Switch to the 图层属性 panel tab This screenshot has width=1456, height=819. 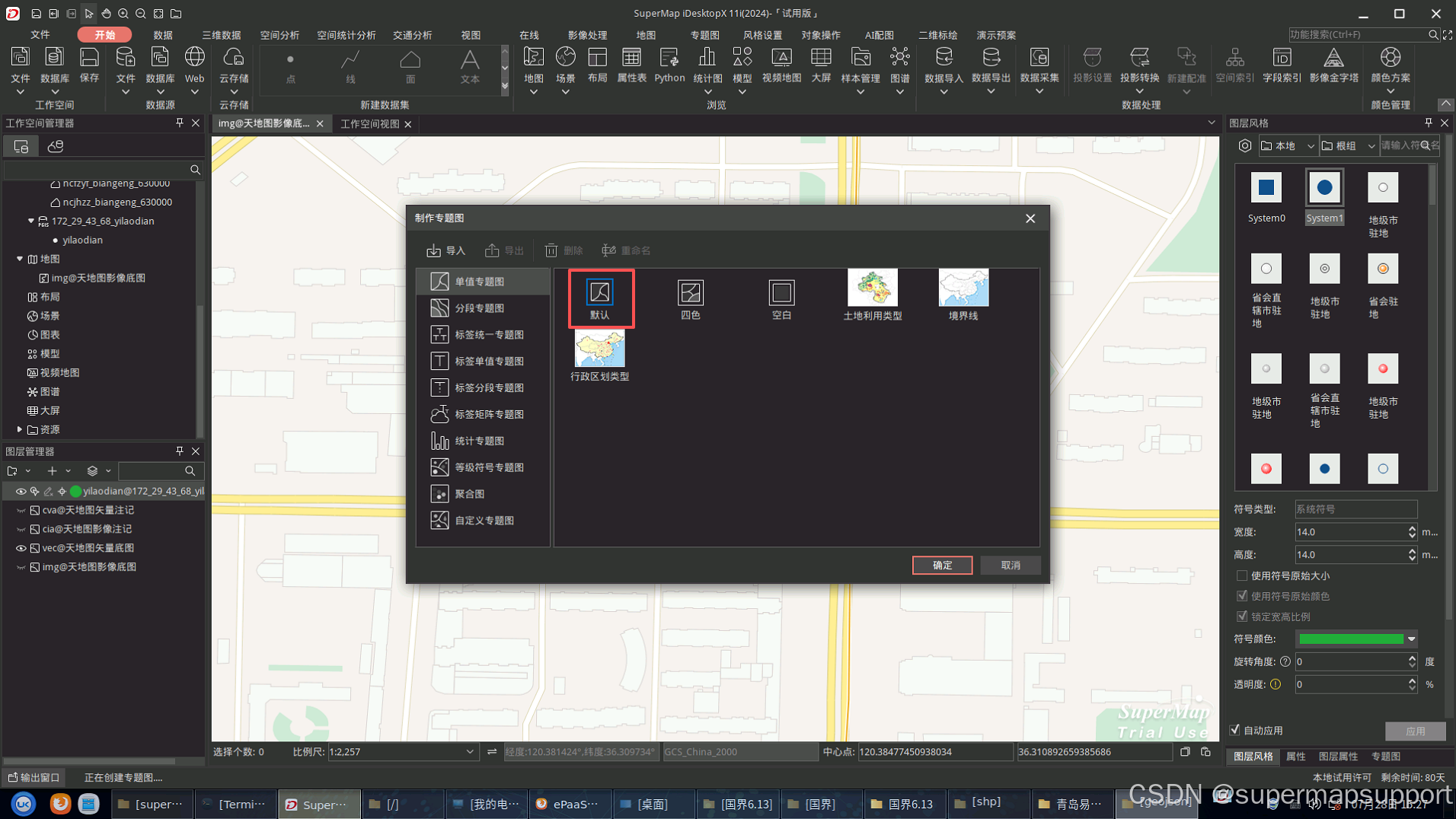(1338, 757)
